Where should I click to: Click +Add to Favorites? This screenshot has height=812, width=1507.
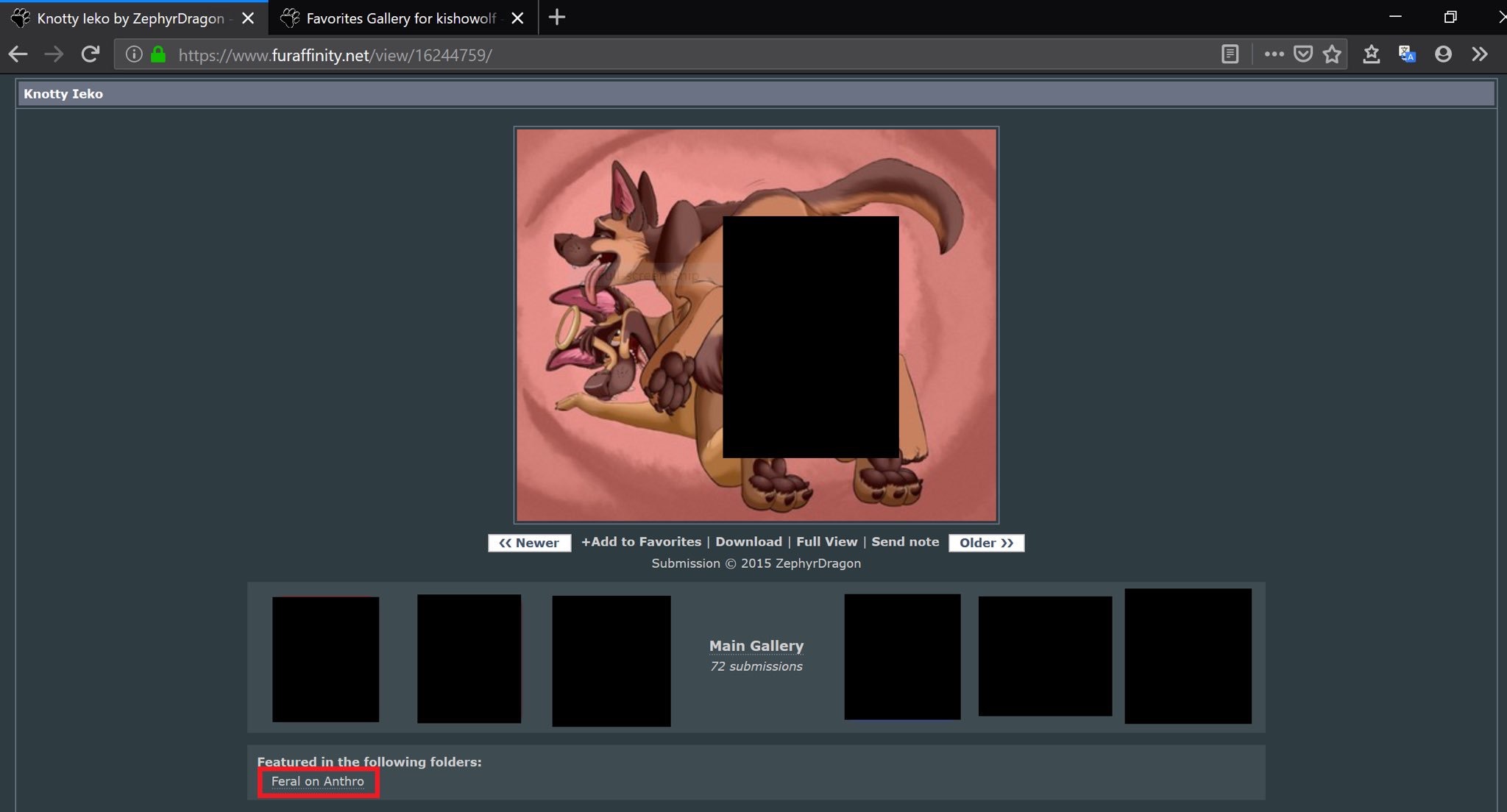coord(641,542)
